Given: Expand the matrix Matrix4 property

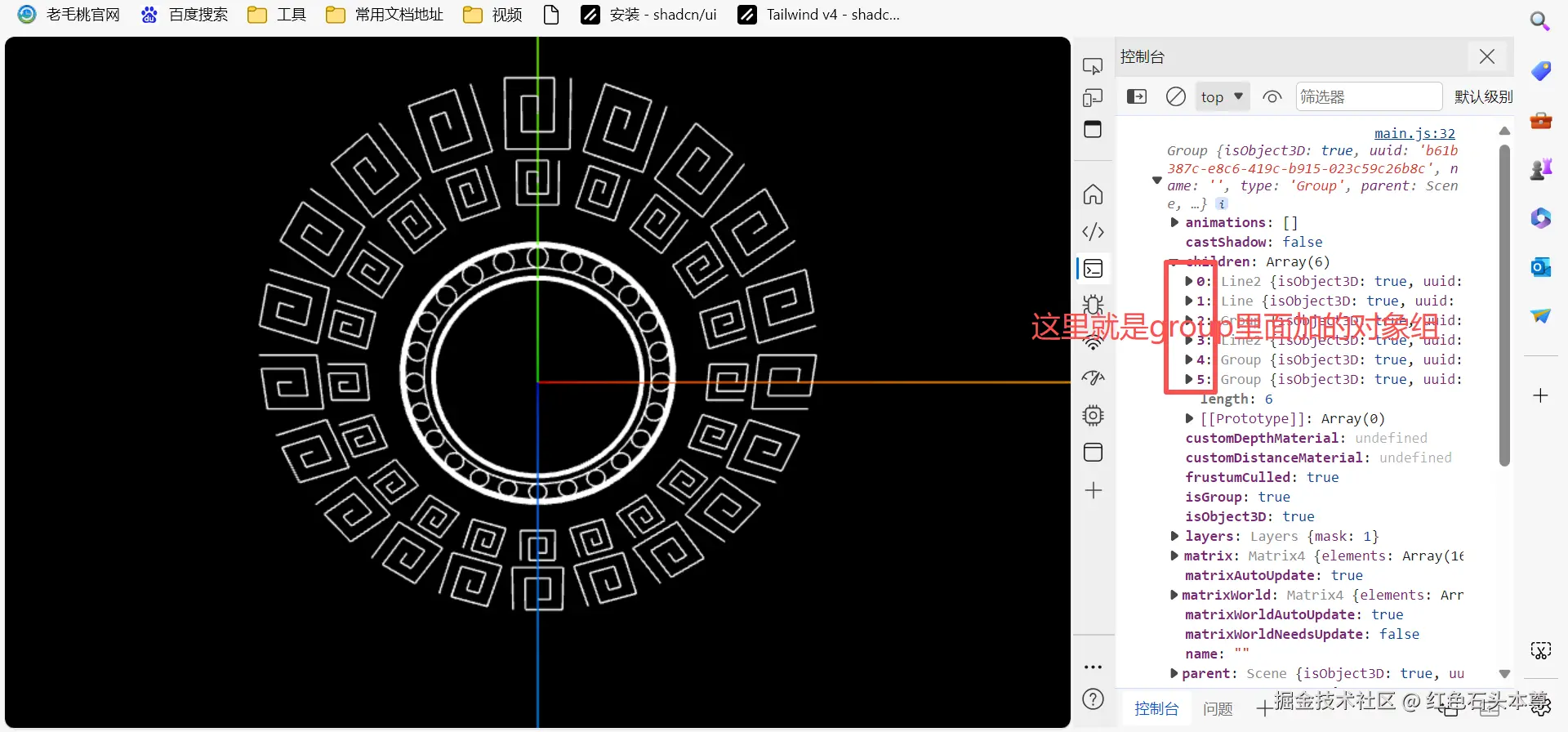Looking at the screenshot, I should tap(1174, 556).
